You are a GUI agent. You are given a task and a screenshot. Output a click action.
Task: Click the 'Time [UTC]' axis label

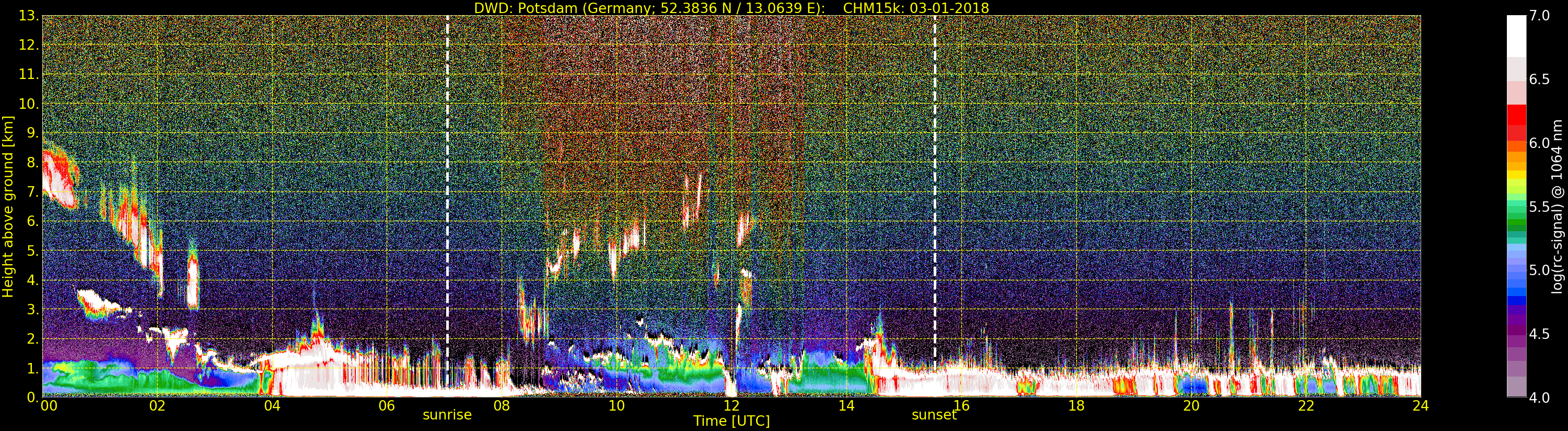pyautogui.click(x=731, y=421)
